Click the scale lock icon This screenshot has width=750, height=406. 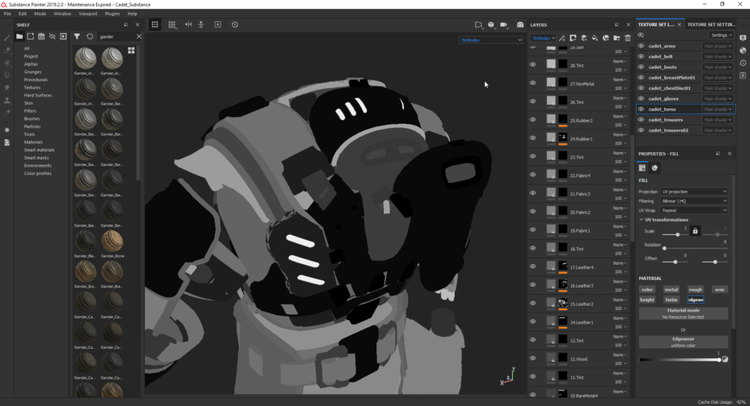pyautogui.click(x=695, y=231)
